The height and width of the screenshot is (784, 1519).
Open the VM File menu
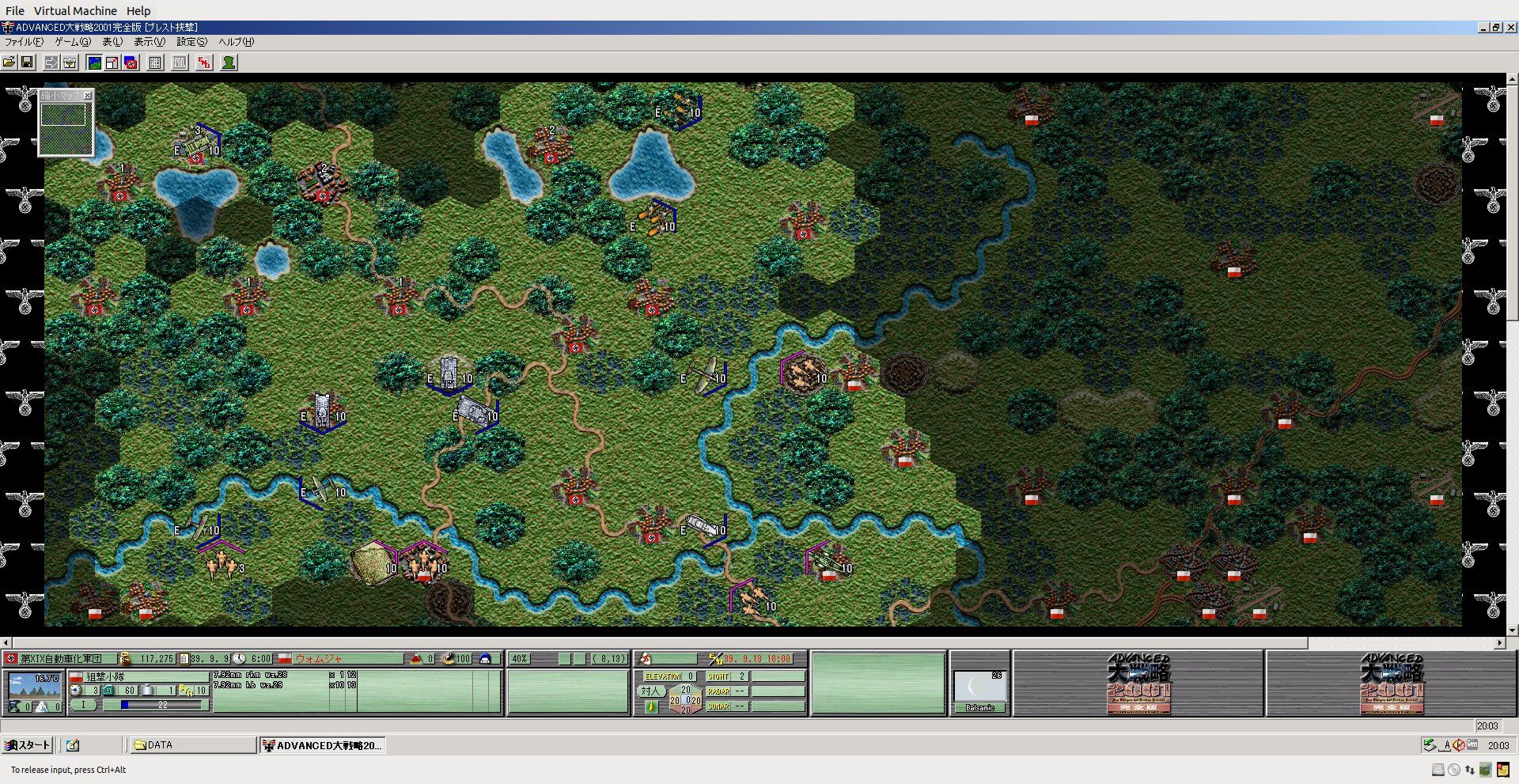click(x=15, y=11)
